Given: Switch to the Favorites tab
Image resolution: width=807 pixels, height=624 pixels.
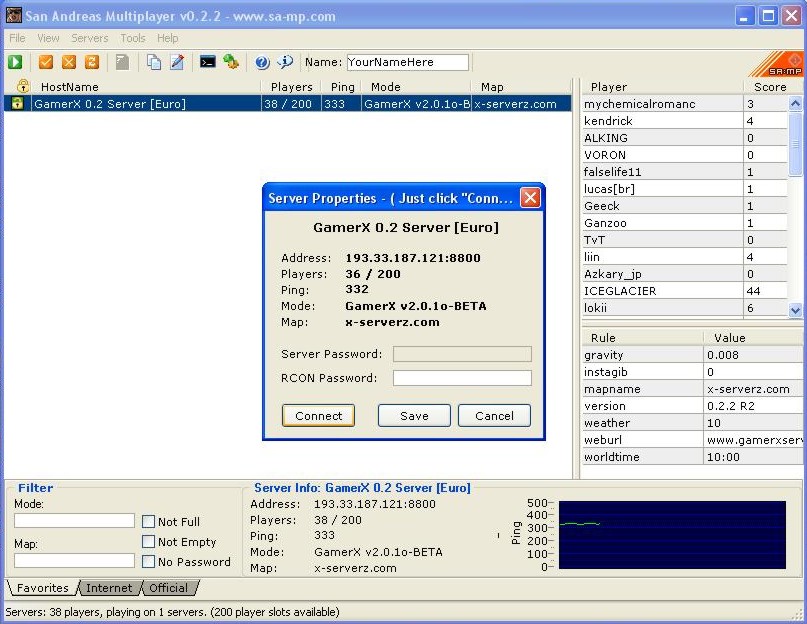Looking at the screenshot, I should click(43, 588).
